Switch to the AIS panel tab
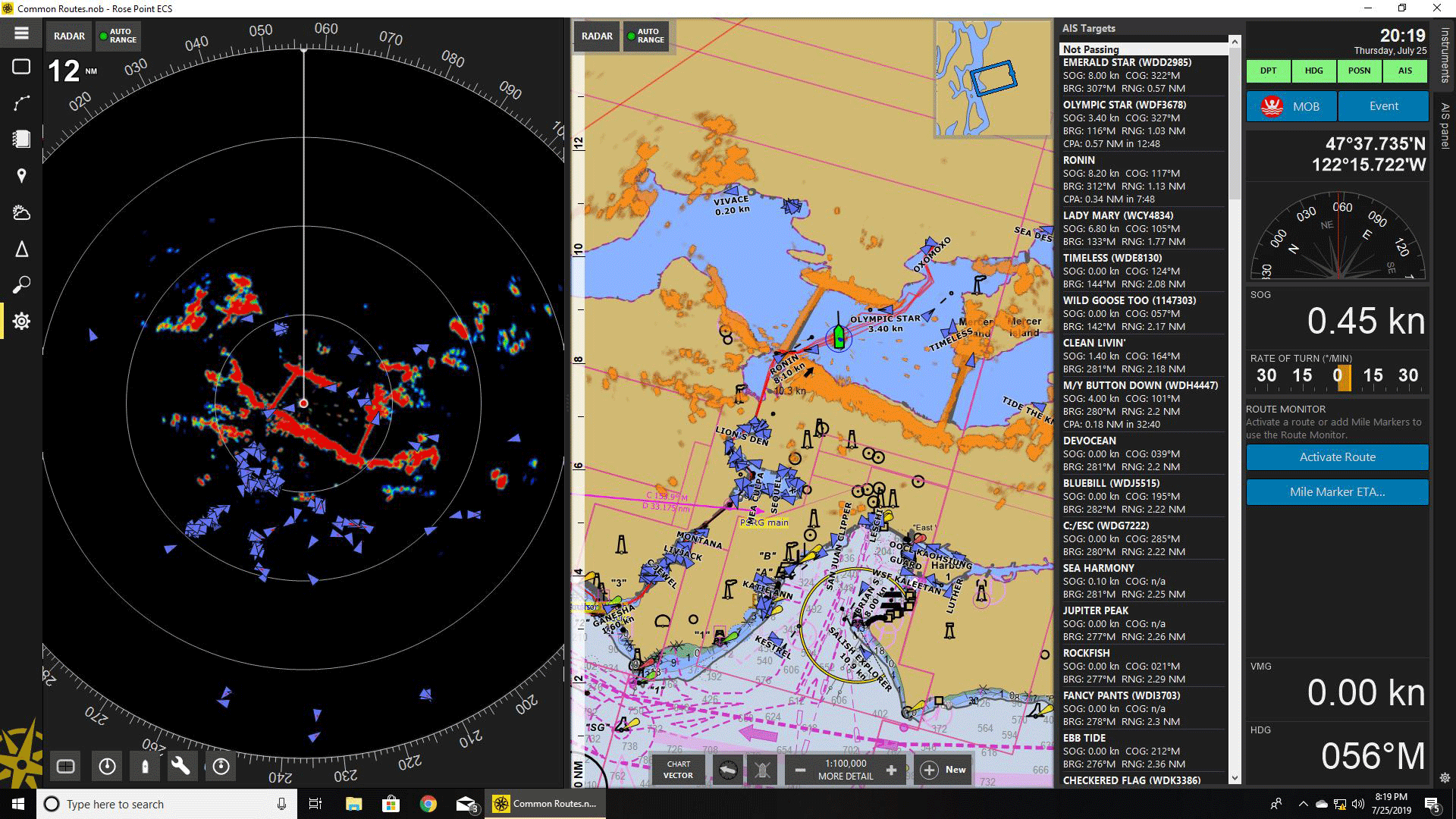This screenshot has width=1456, height=819. 1445,125
